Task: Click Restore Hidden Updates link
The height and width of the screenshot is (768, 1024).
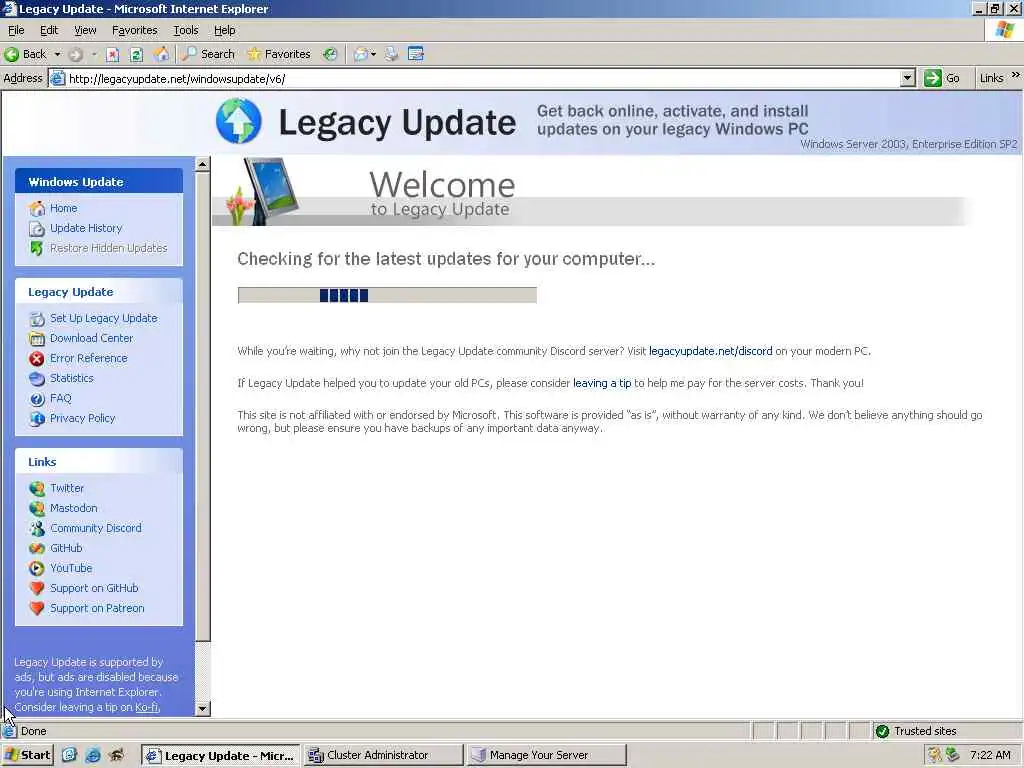Action: (x=108, y=248)
